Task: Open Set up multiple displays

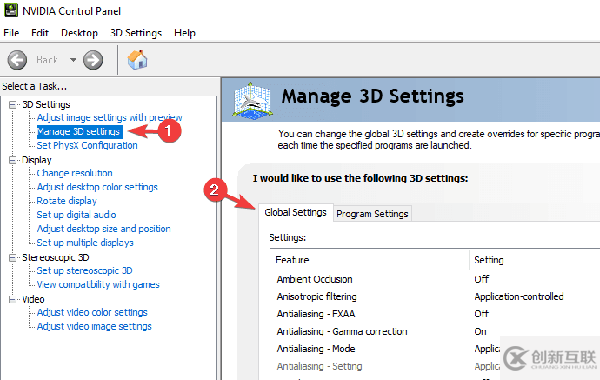Action: point(85,243)
